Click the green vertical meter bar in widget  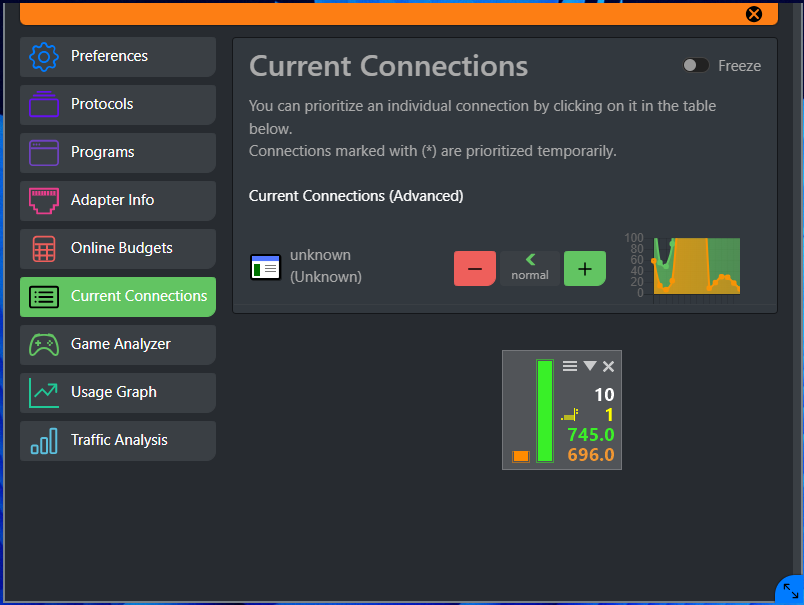point(545,411)
